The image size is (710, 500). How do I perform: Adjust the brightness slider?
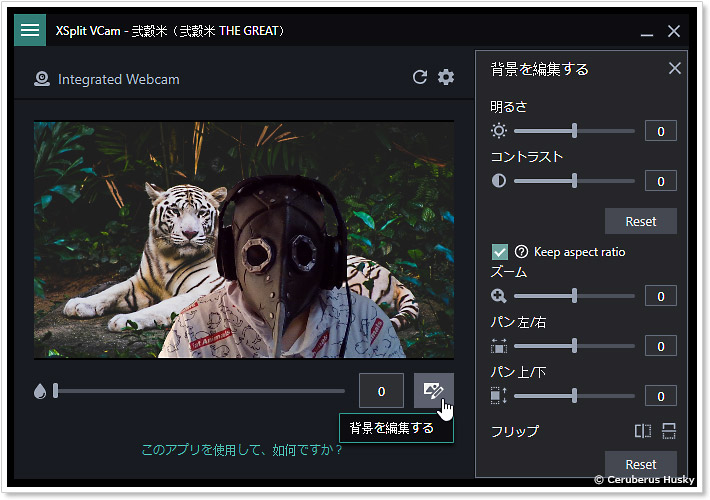(574, 131)
